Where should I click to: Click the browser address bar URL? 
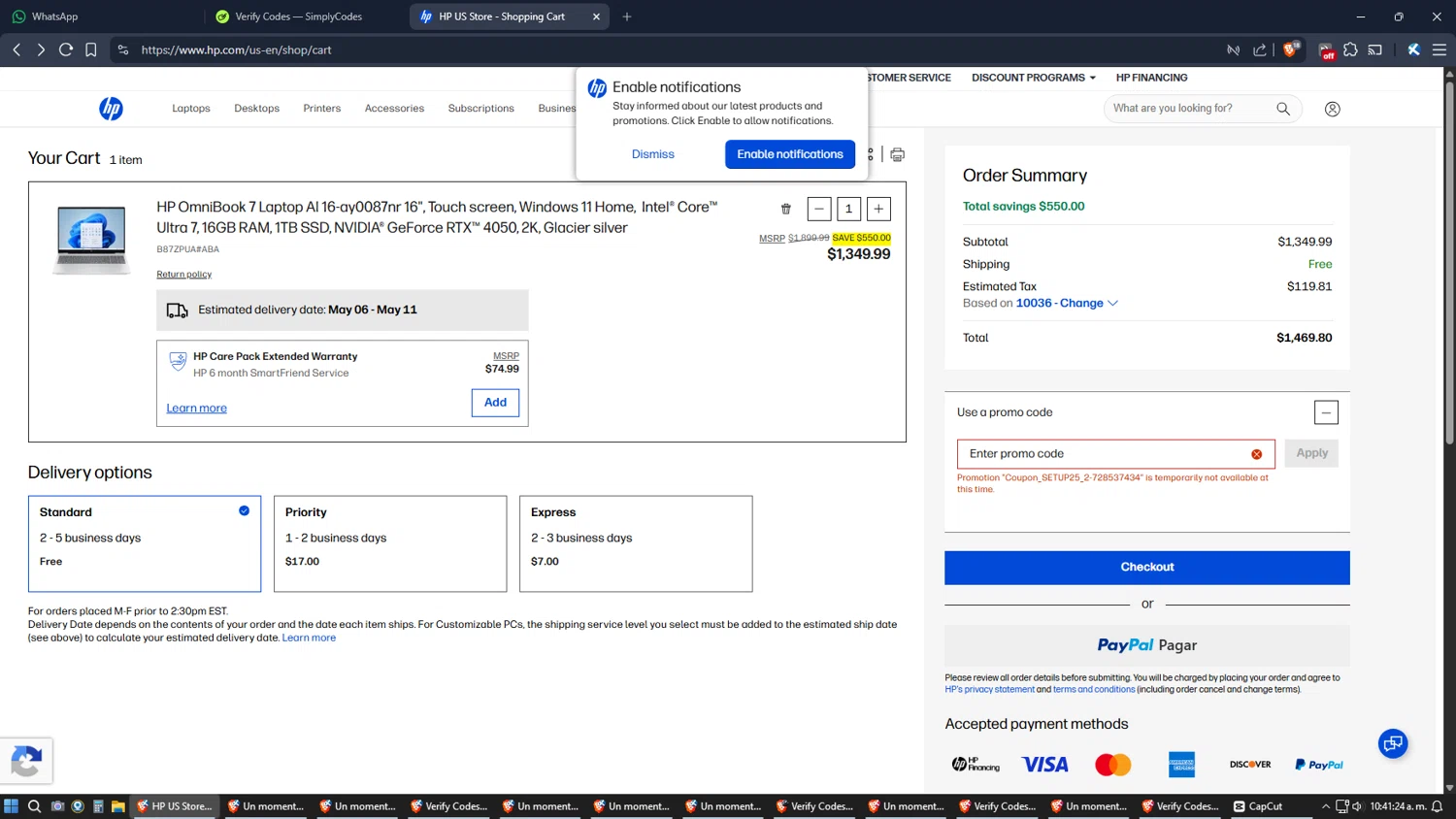coord(237,49)
